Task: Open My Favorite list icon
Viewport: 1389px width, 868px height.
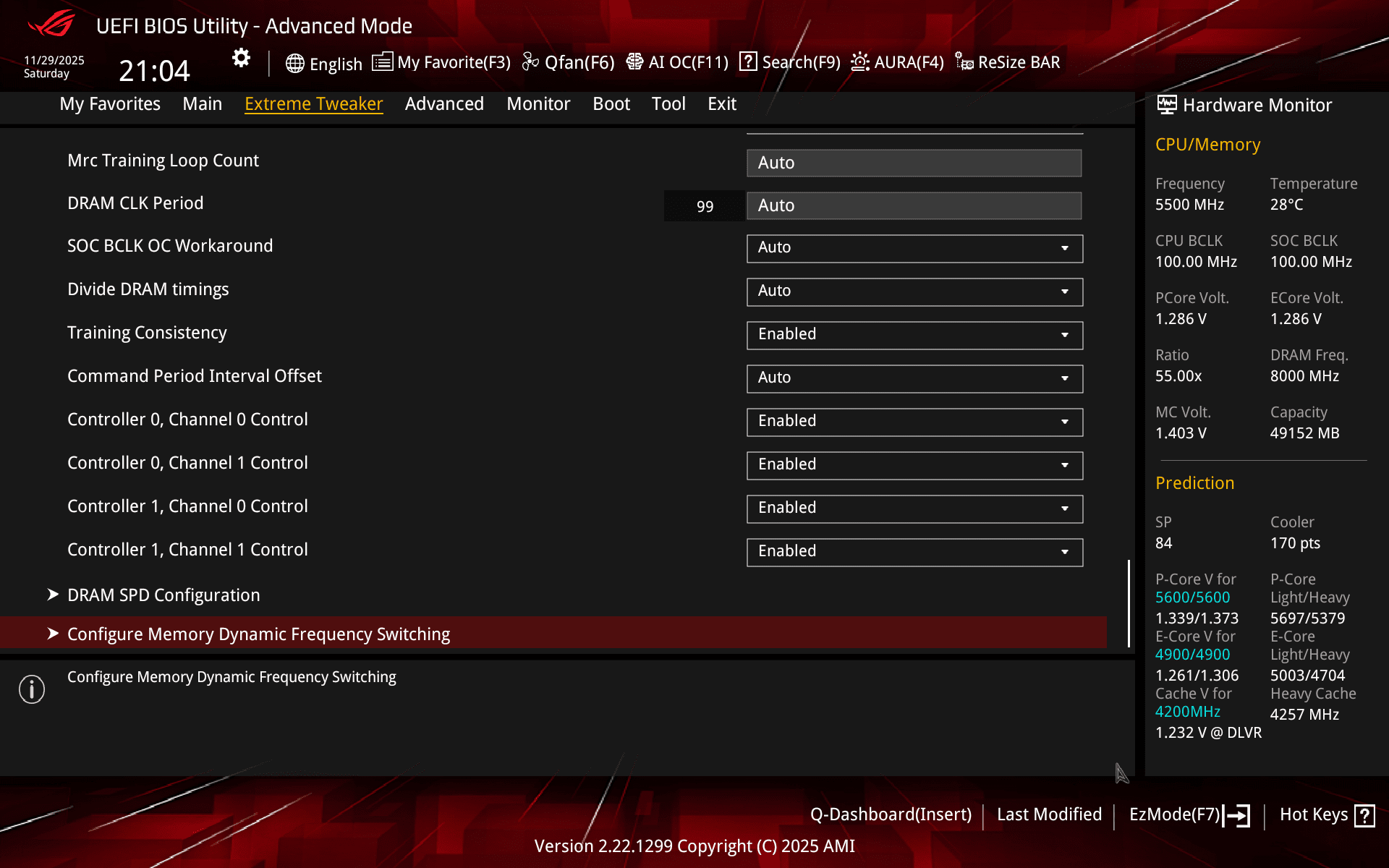Action: pos(382,62)
